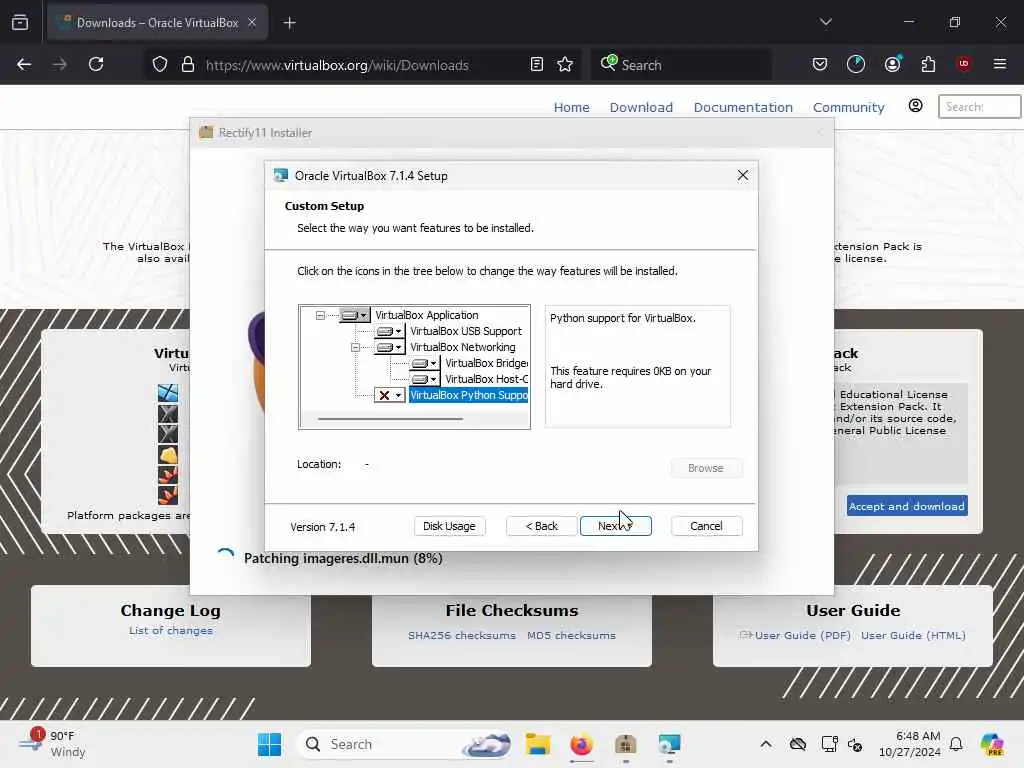Screen dimensions: 1024x768
Task: Open User Guide (HTML) link
Action: 913,635
